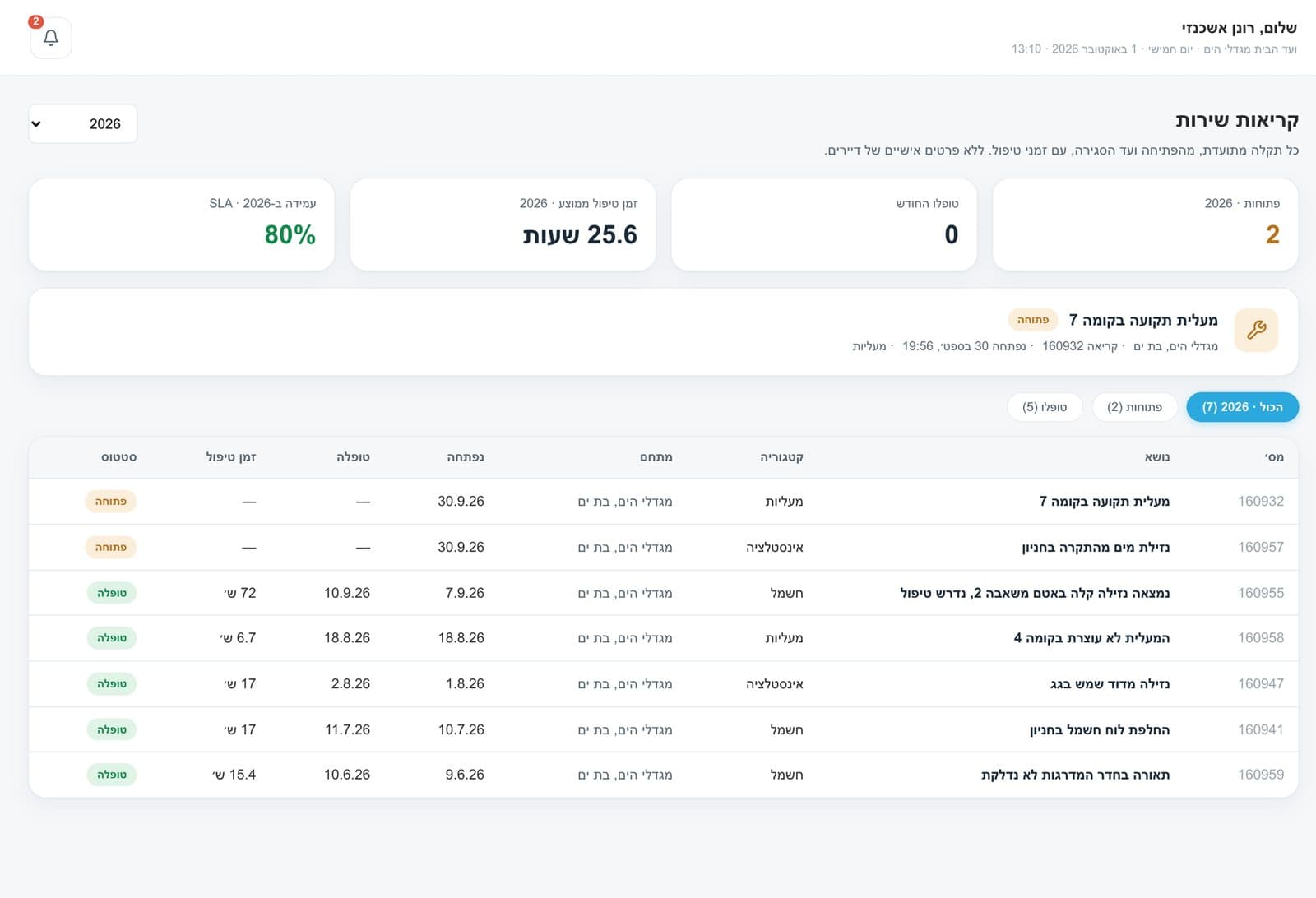This screenshot has height=898, width=1316.
Task: Click ticket number 160932 in table
Action: pos(1261,501)
